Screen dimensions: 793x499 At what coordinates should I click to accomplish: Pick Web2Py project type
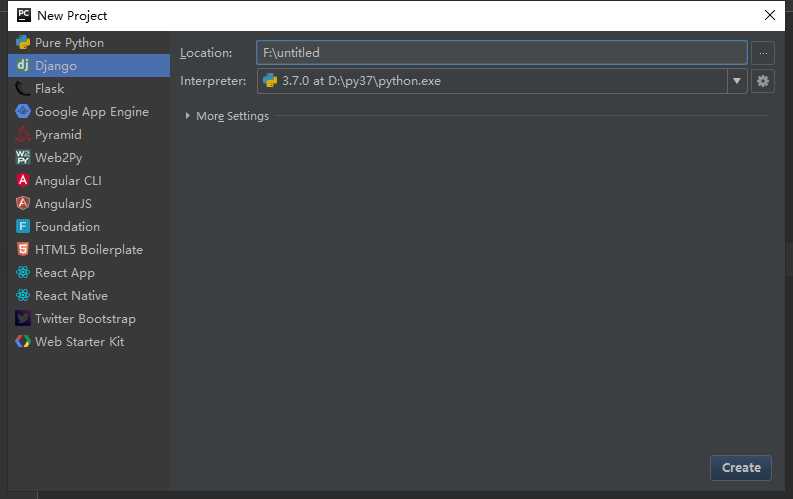[x=89, y=157]
